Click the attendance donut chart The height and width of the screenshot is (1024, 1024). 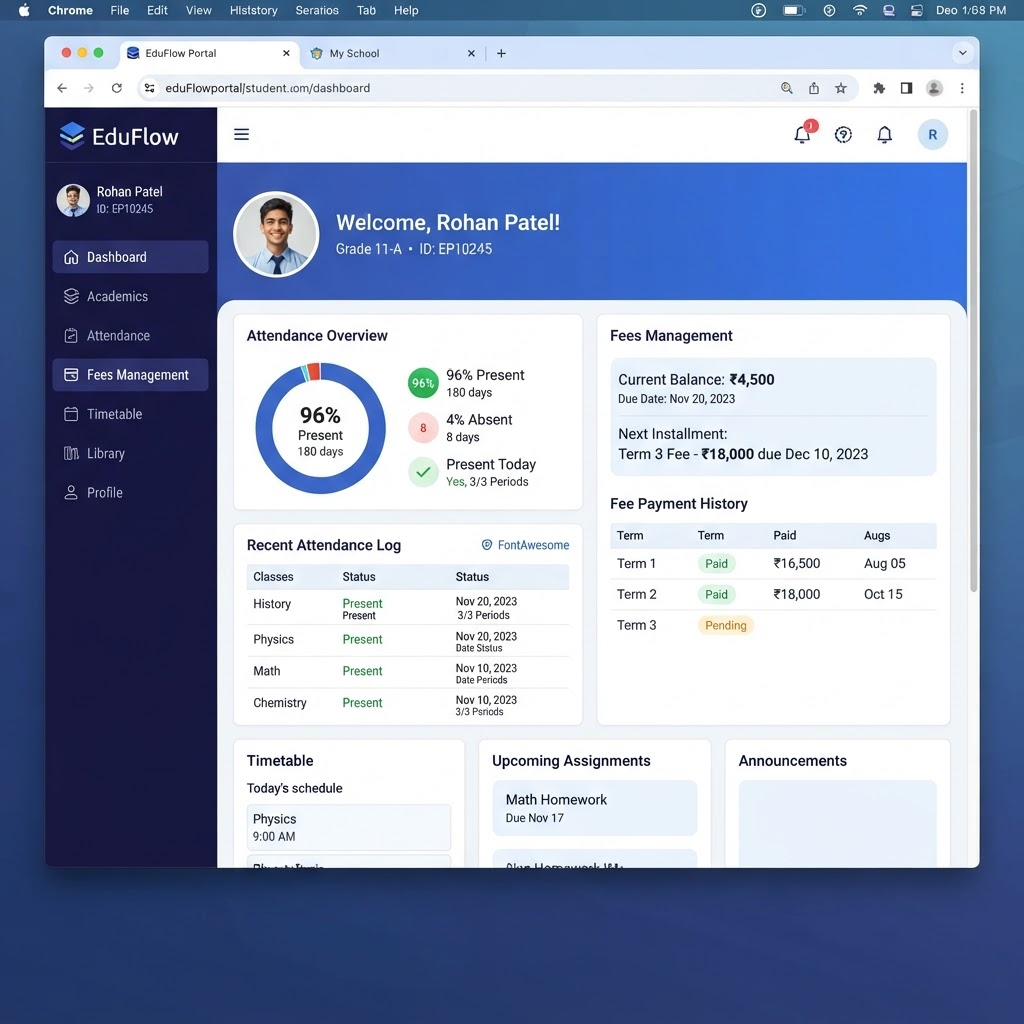[320, 428]
